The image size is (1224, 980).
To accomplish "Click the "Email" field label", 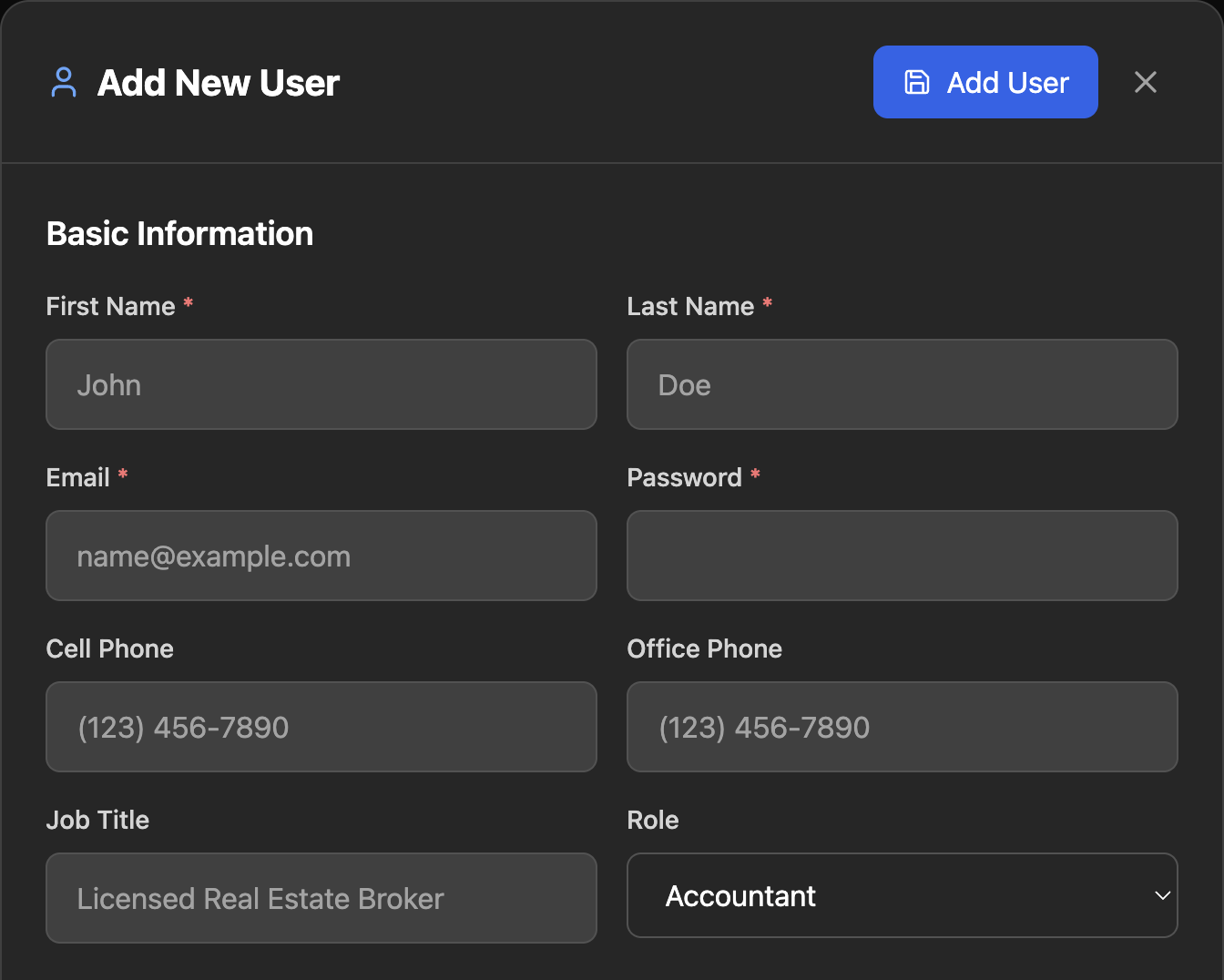I will coord(77,477).
